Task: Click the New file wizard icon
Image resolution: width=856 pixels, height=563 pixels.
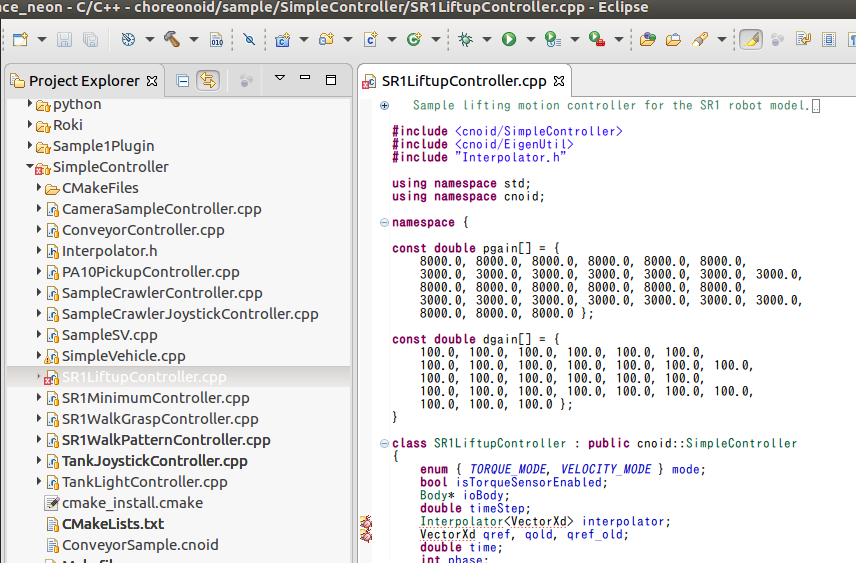Action: pyautogui.click(x=20, y=40)
